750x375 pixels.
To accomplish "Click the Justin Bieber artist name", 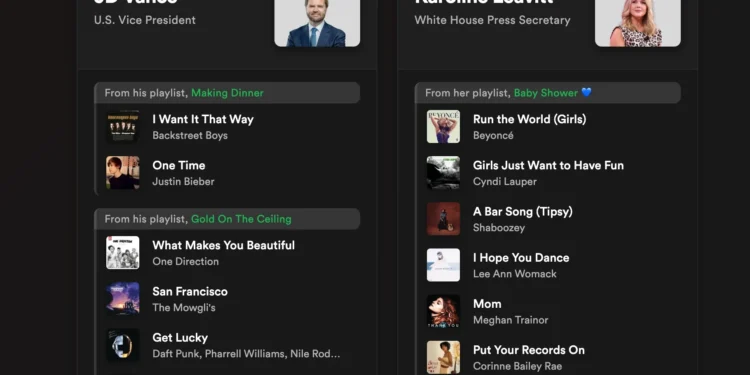I will pyautogui.click(x=183, y=182).
